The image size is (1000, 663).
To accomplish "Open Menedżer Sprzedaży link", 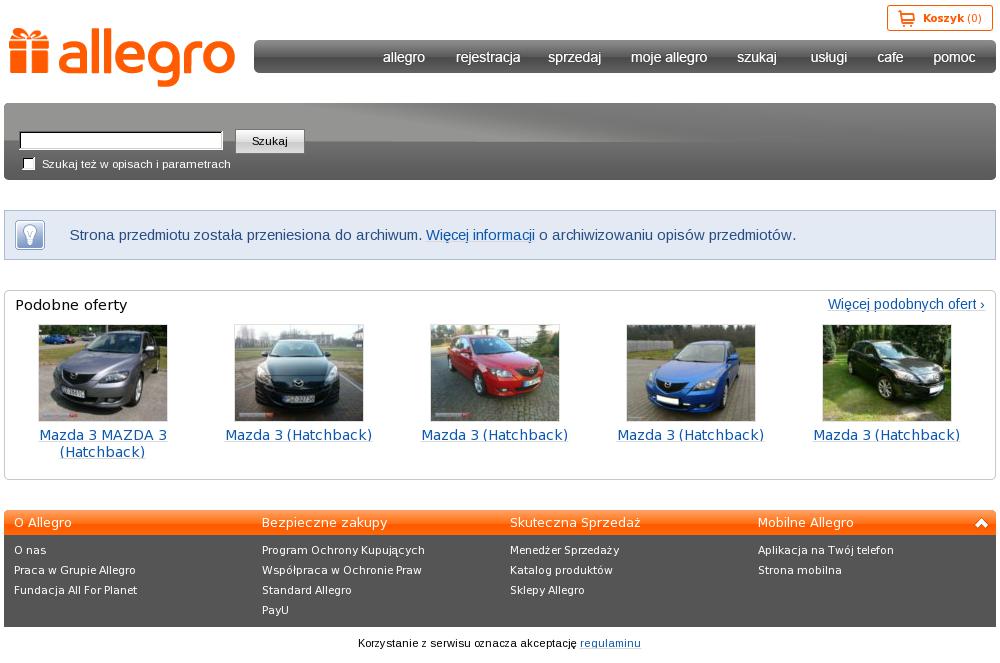I will (564, 550).
